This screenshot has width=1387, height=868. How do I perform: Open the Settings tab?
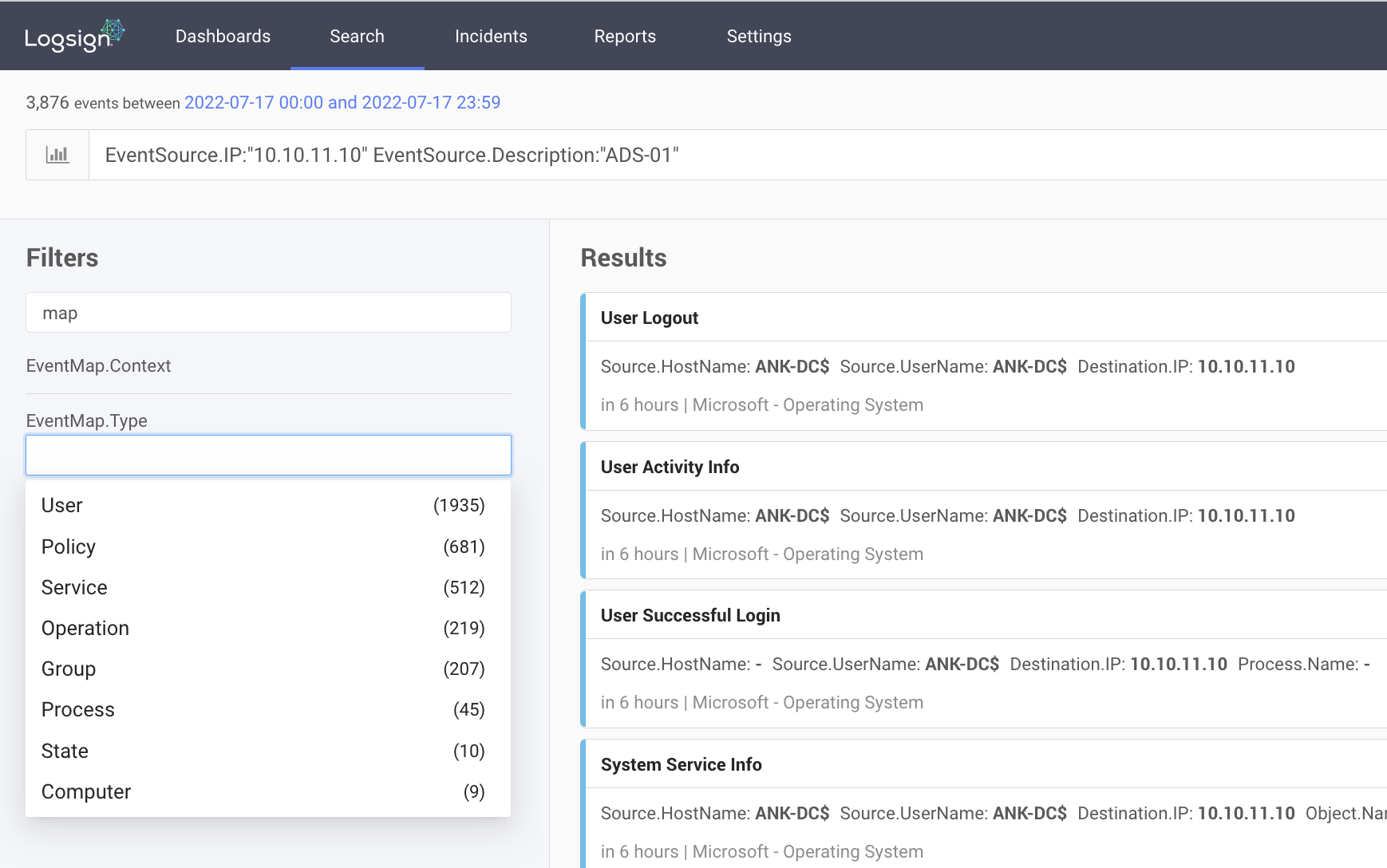[759, 36]
